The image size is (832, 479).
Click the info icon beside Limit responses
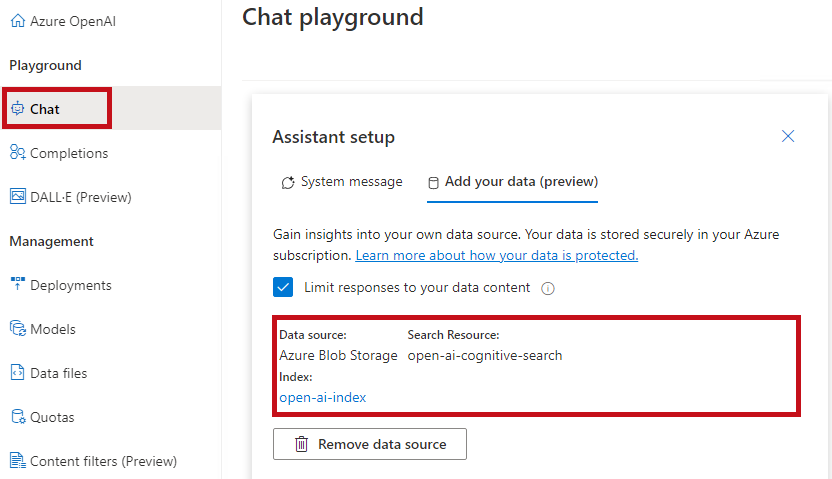548,288
